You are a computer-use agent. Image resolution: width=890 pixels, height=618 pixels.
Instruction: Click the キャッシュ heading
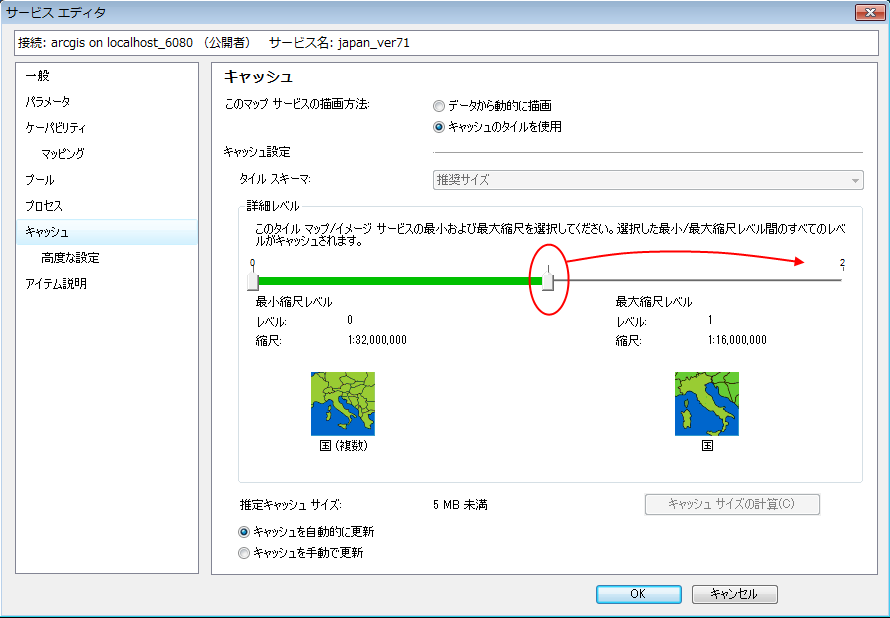[x=258, y=76]
